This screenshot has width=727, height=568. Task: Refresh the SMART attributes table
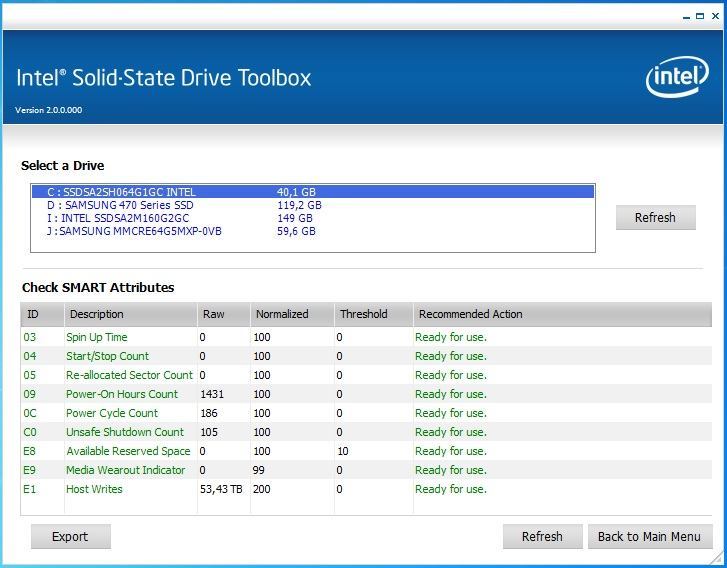pyautogui.click(x=542, y=536)
